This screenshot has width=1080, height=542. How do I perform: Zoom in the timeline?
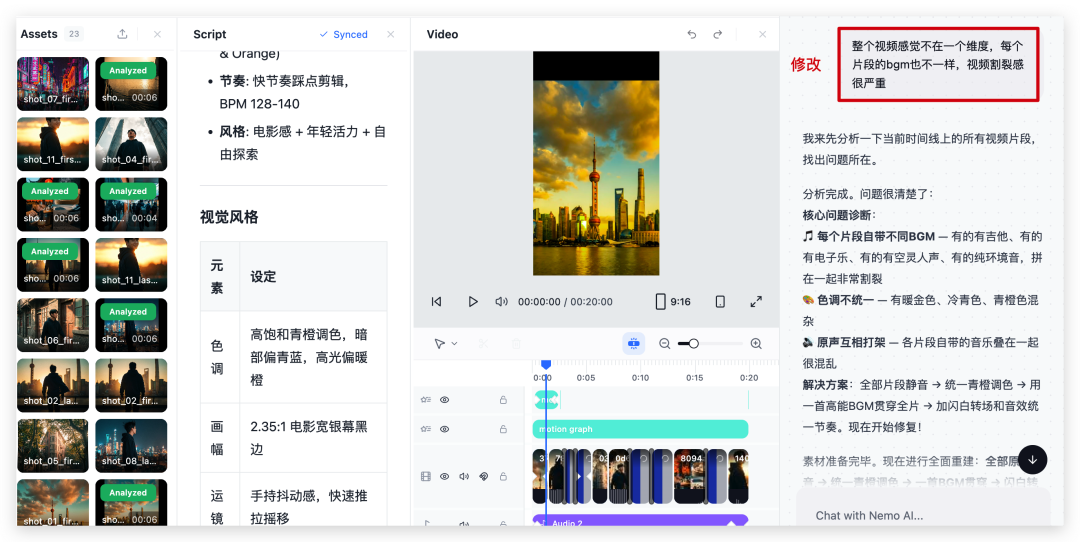pyautogui.click(x=756, y=343)
